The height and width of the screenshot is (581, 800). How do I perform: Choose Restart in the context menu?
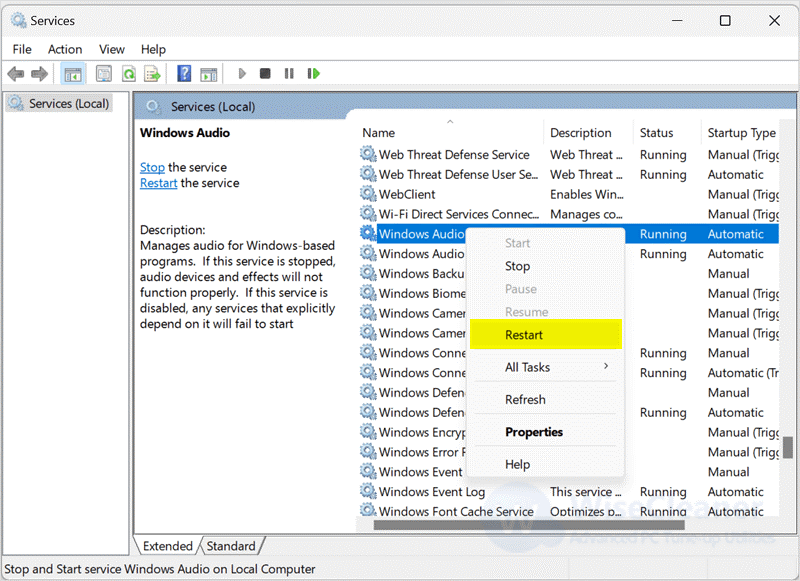coord(545,335)
